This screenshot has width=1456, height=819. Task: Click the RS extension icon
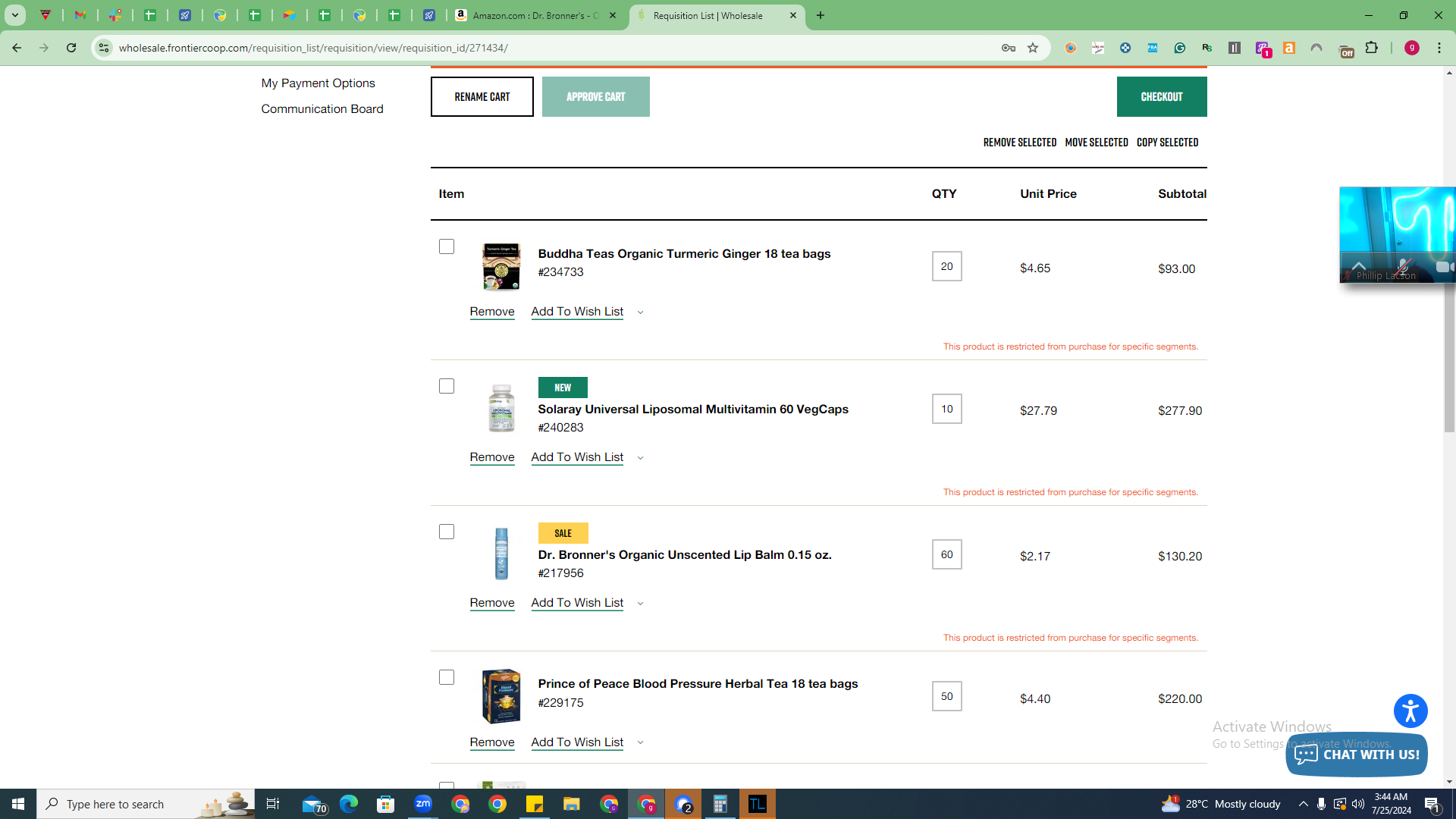click(x=1207, y=48)
